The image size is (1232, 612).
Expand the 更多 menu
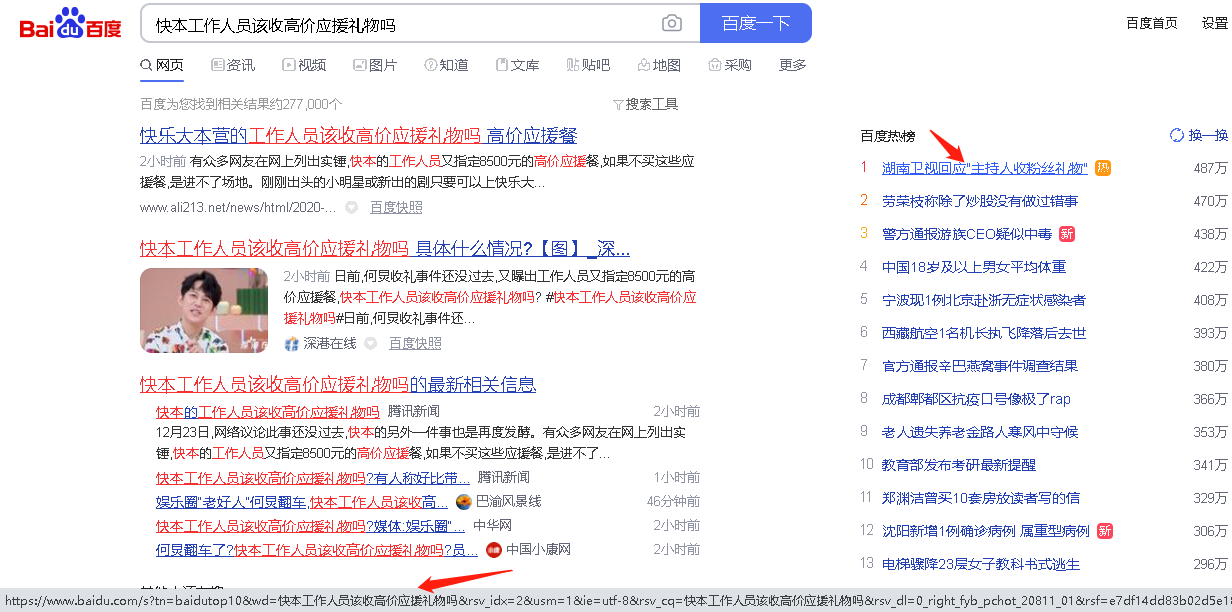pos(792,65)
